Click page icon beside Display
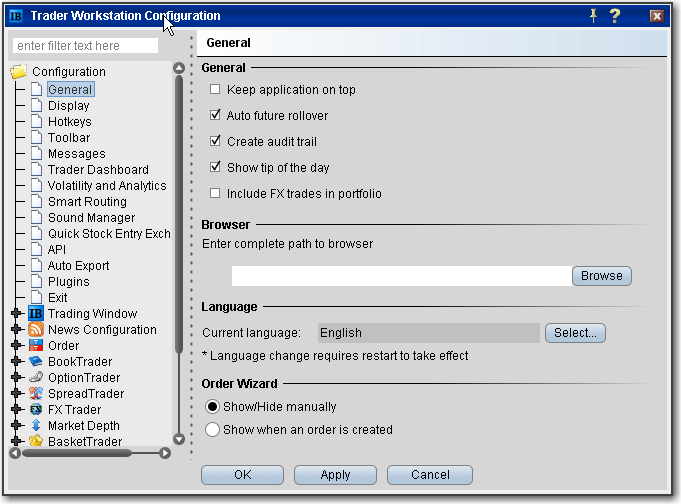 tap(37, 106)
